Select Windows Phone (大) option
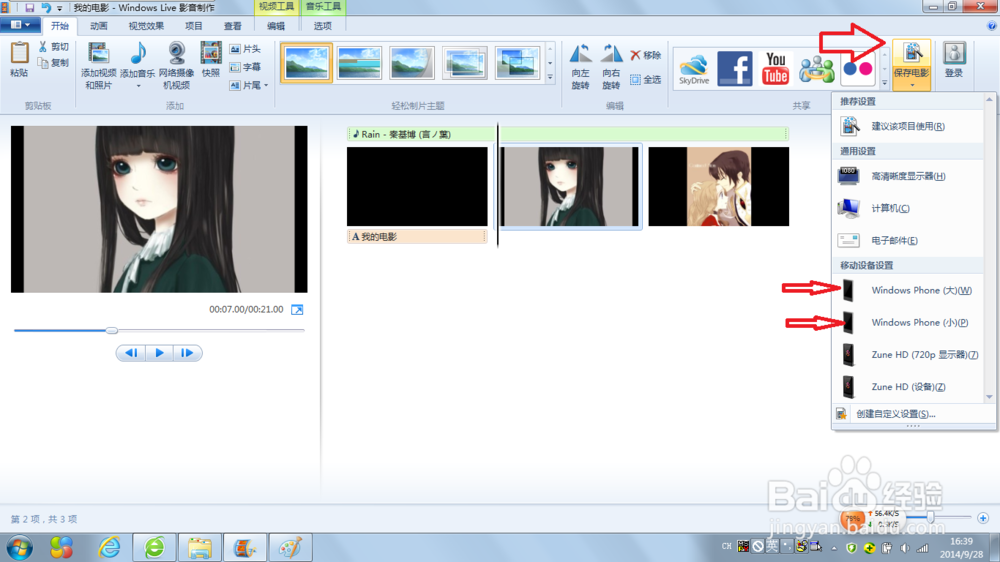The height and width of the screenshot is (562, 1000). (909, 290)
